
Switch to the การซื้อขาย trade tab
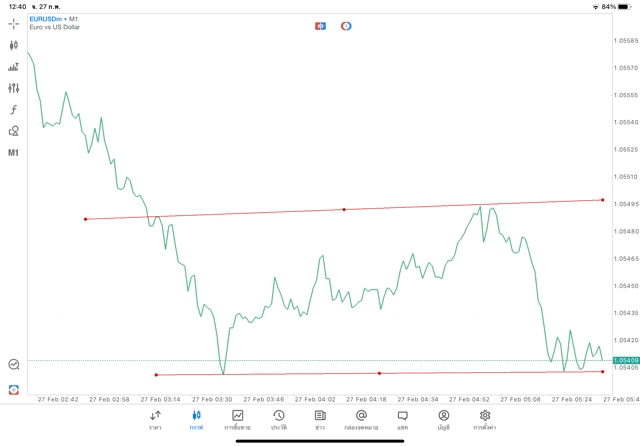point(237,419)
